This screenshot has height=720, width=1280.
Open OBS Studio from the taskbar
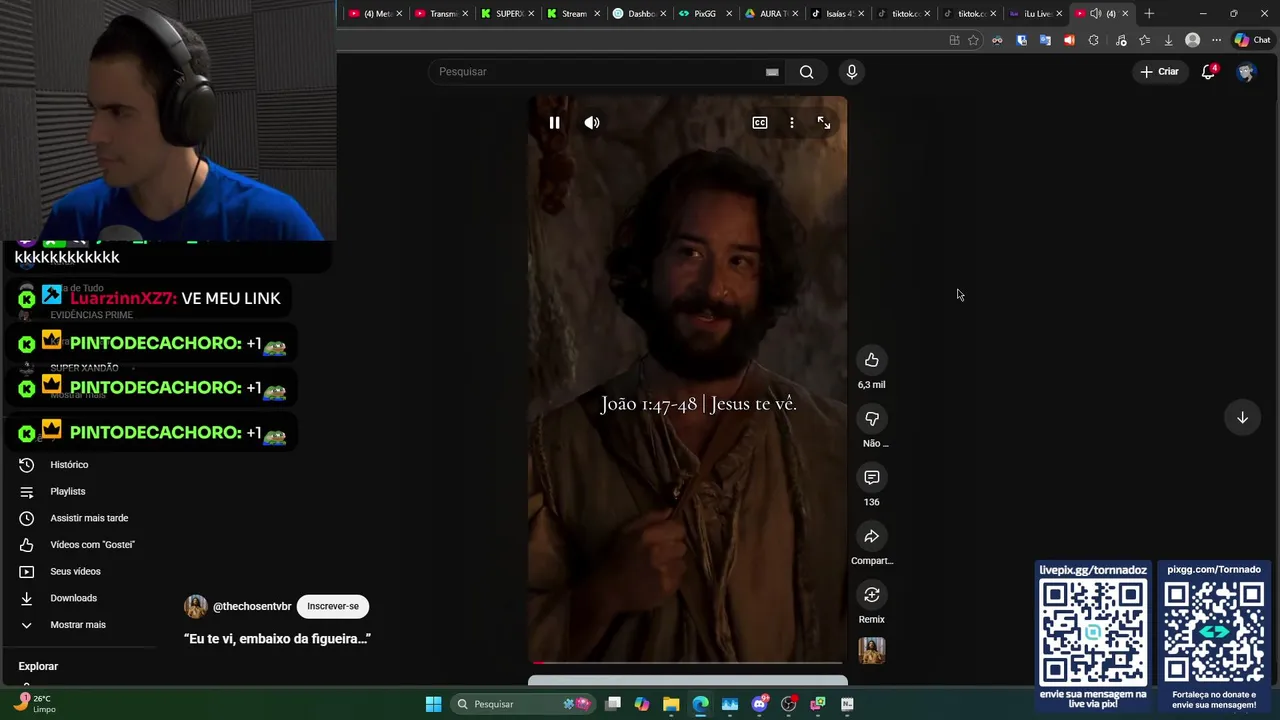click(x=788, y=704)
